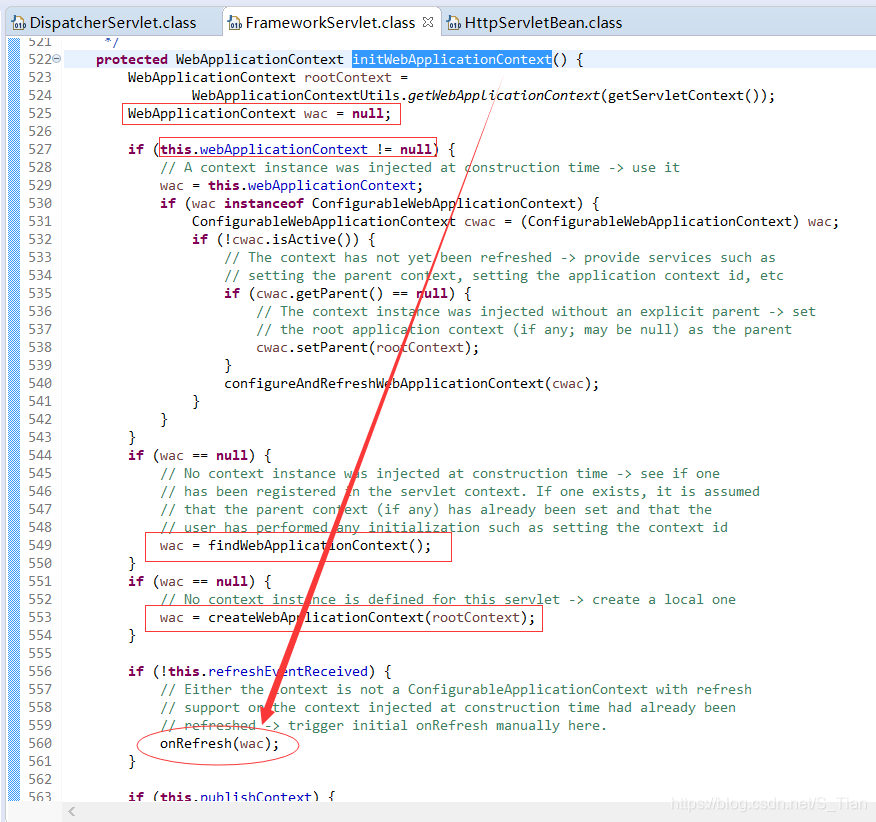
Task: Open the blog.csdn.net watermark link
Action: 768,801
